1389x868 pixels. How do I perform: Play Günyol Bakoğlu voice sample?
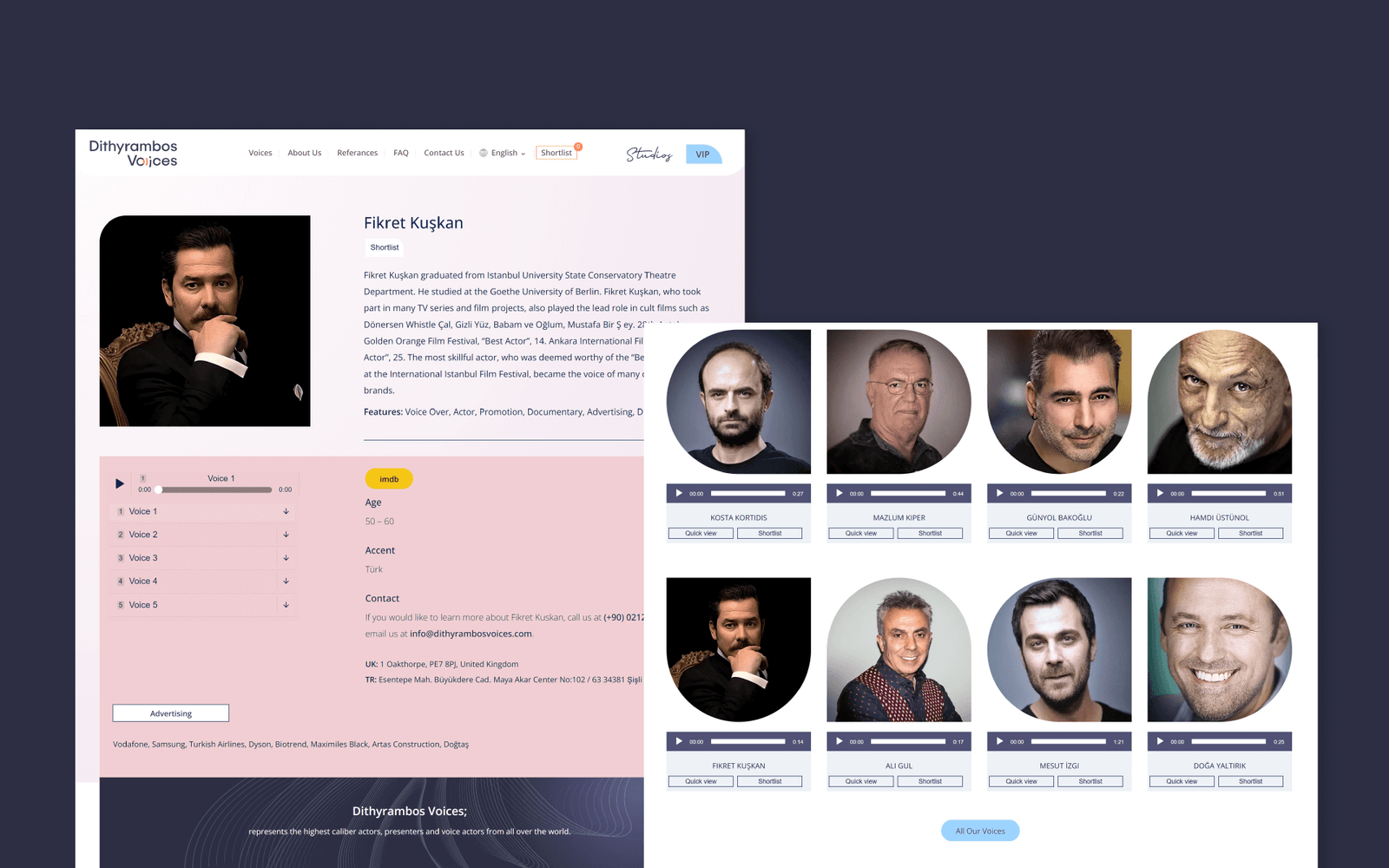point(999,493)
